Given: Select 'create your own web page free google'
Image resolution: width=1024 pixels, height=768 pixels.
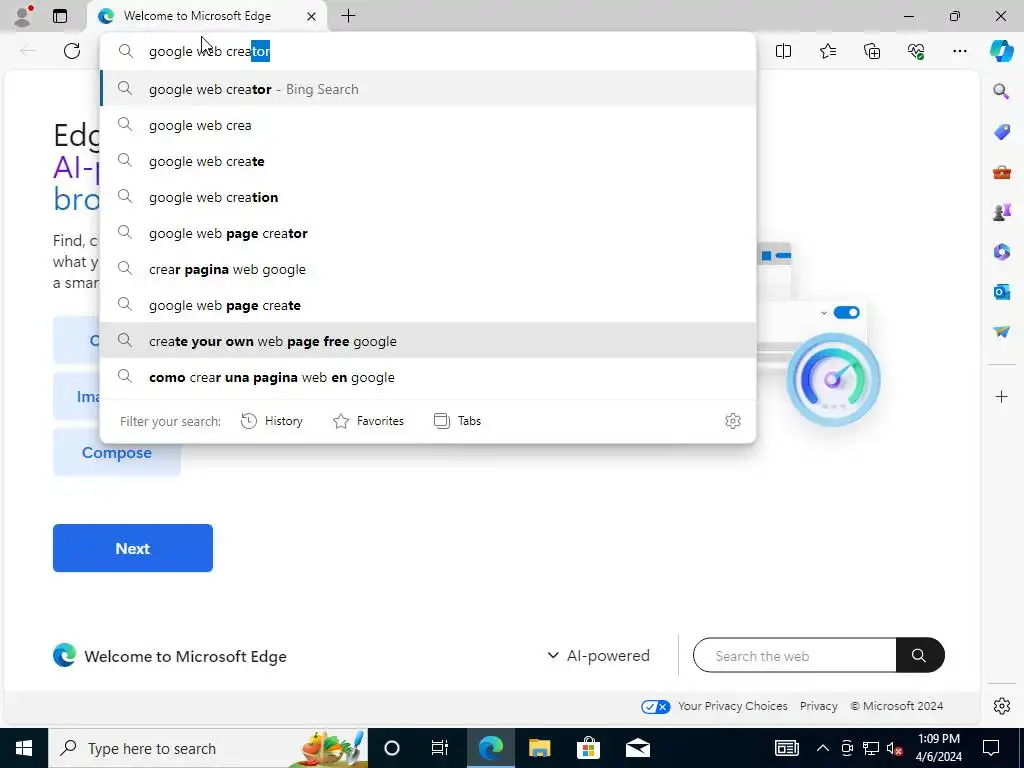Looking at the screenshot, I should pos(428,341).
